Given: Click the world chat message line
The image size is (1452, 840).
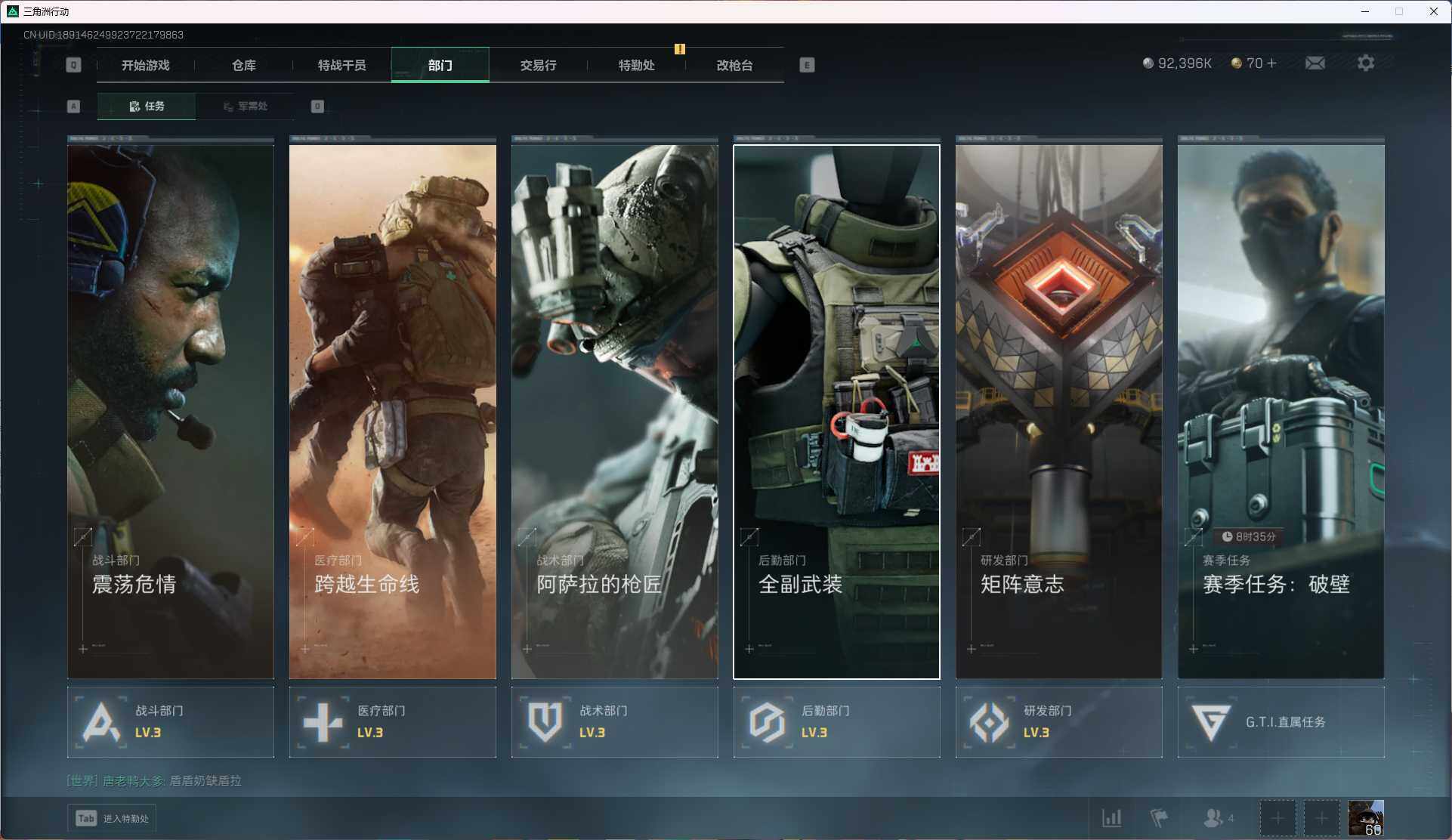Looking at the screenshot, I should pos(154,780).
